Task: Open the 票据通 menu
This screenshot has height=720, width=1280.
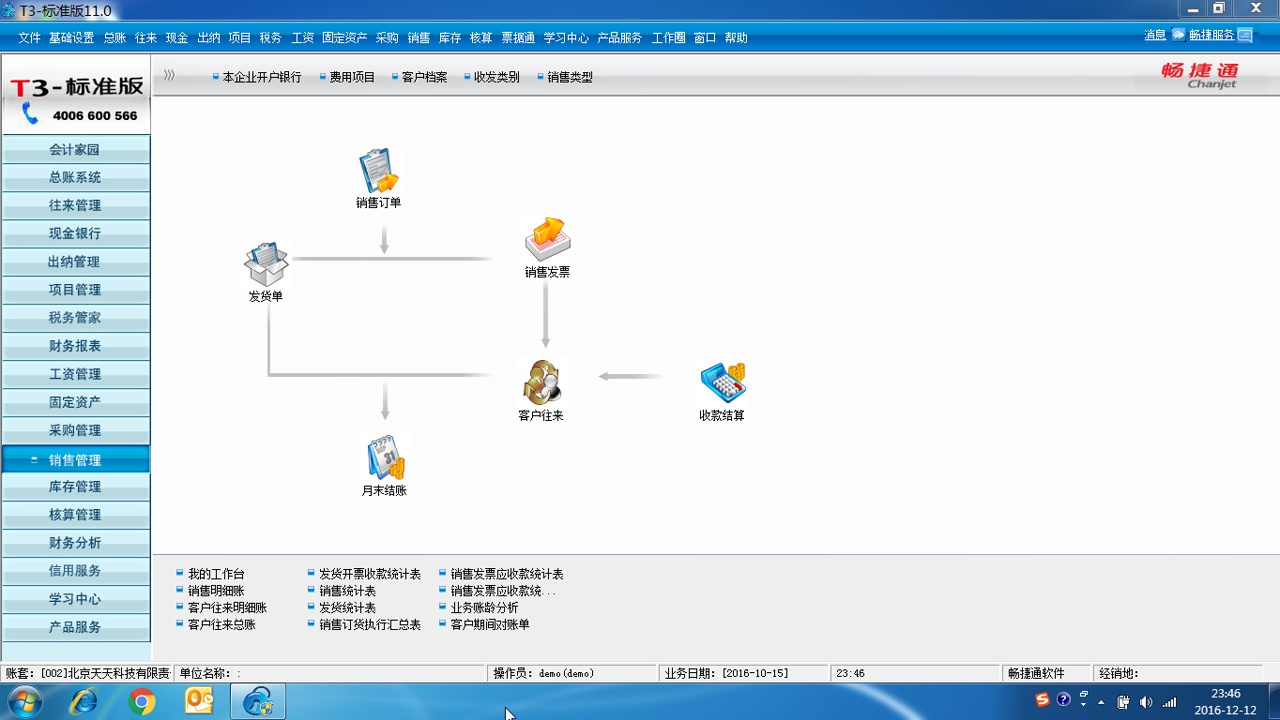Action: point(518,37)
